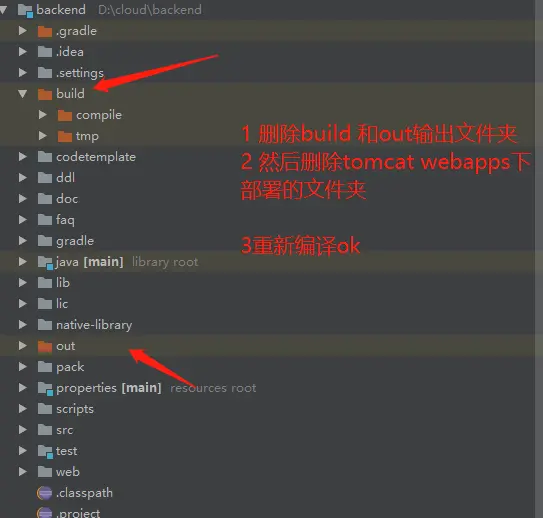Image resolution: width=543 pixels, height=518 pixels.
Task: Select the scripts folder
Action: [x=75, y=409]
